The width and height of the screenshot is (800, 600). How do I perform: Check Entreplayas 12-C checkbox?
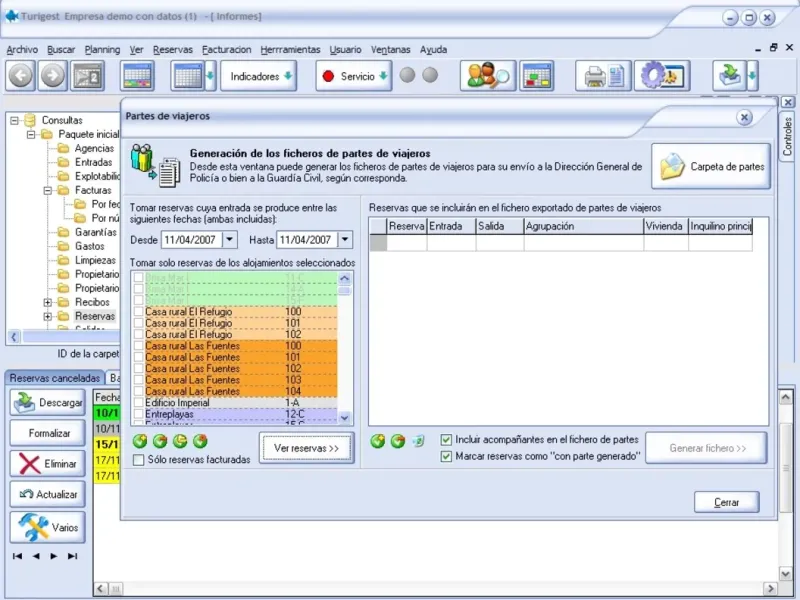click(x=138, y=414)
